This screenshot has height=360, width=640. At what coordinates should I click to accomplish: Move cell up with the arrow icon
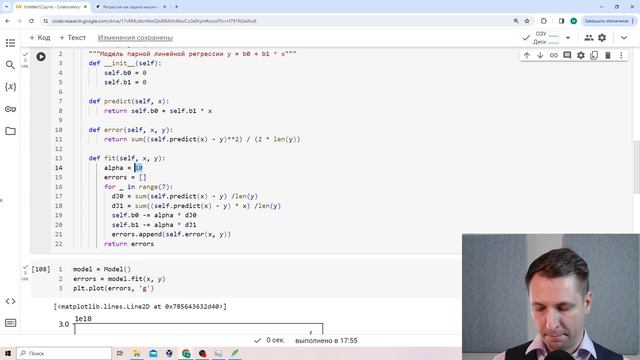(527, 55)
